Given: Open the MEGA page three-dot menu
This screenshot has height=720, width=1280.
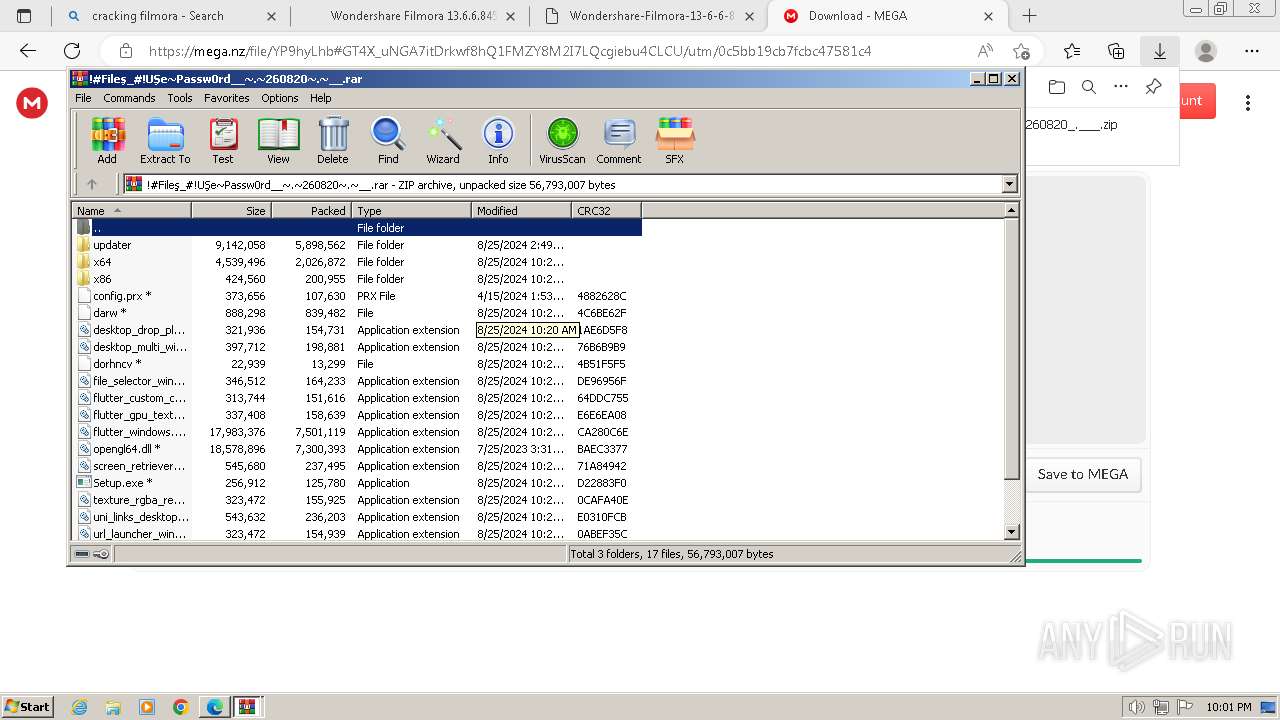Looking at the screenshot, I should 1248,102.
